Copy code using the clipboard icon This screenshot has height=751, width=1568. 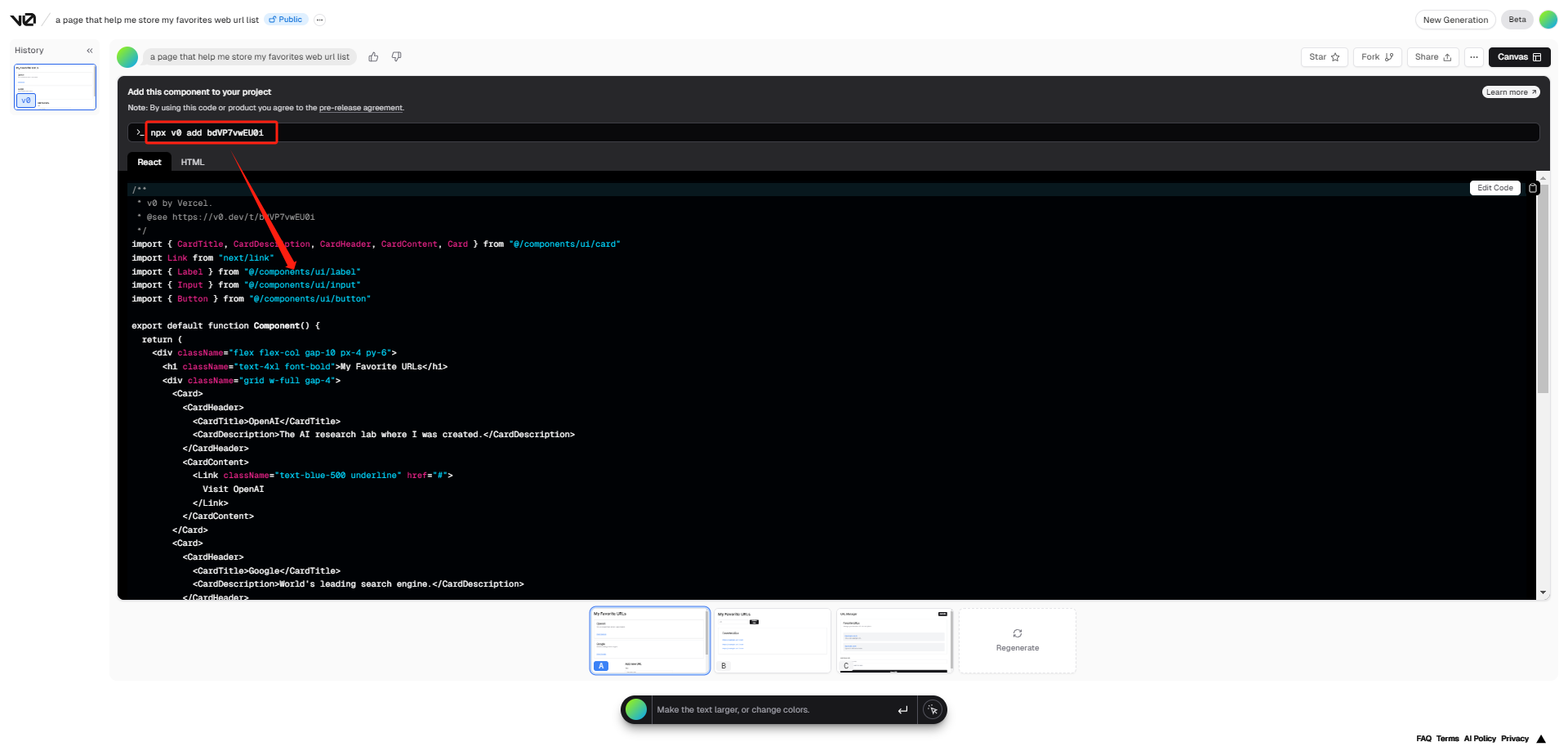(x=1533, y=188)
